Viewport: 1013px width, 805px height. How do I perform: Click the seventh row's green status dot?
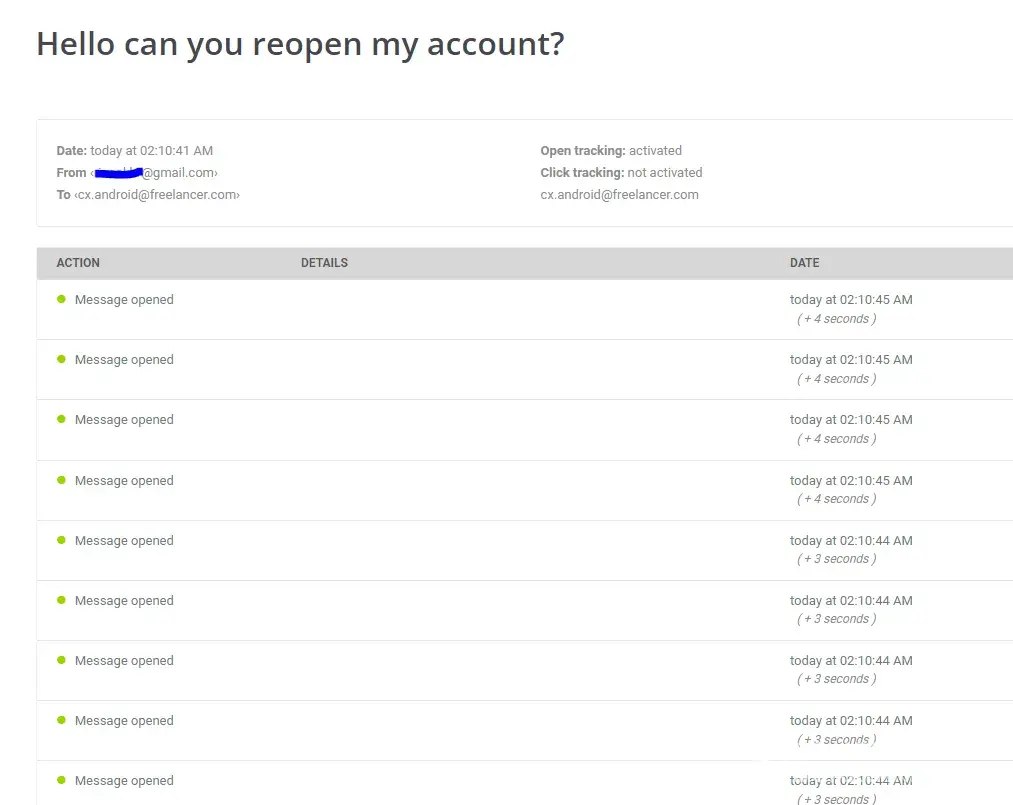pyautogui.click(x=61, y=660)
